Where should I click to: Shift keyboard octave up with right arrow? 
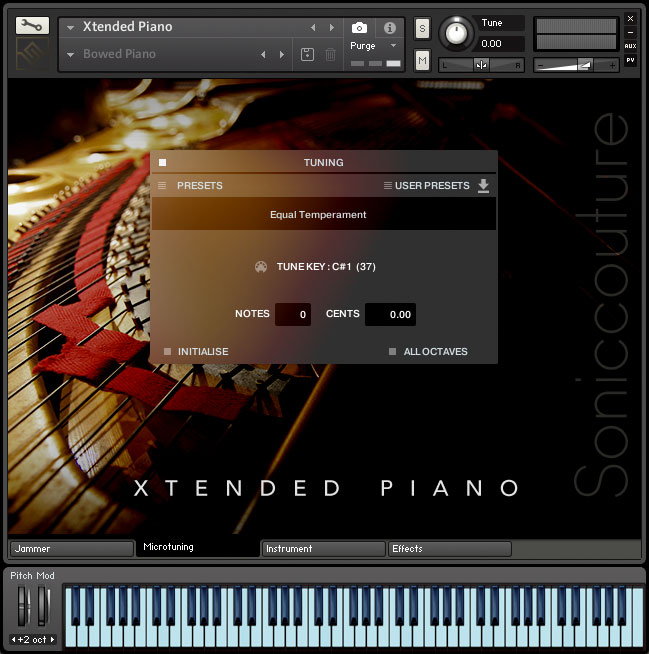[x=52, y=639]
